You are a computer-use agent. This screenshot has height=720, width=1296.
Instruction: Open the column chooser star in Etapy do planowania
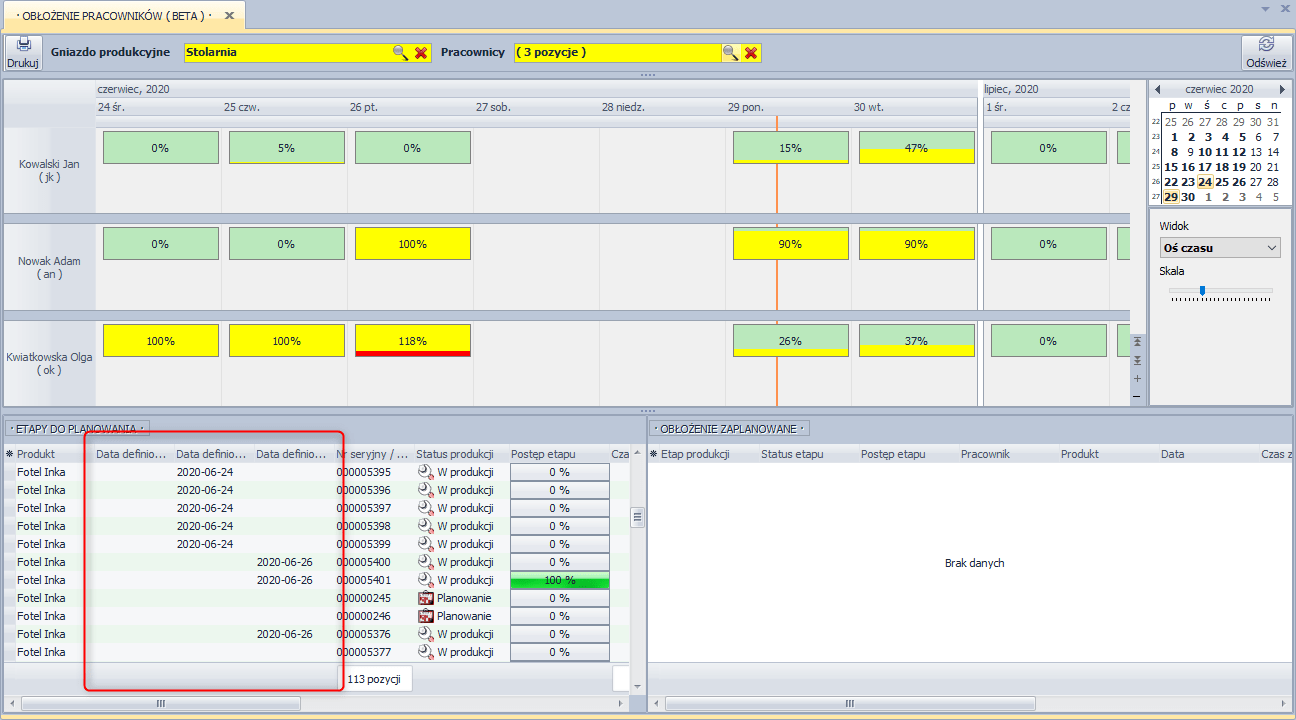pyautogui.click(x=9, y=454)
